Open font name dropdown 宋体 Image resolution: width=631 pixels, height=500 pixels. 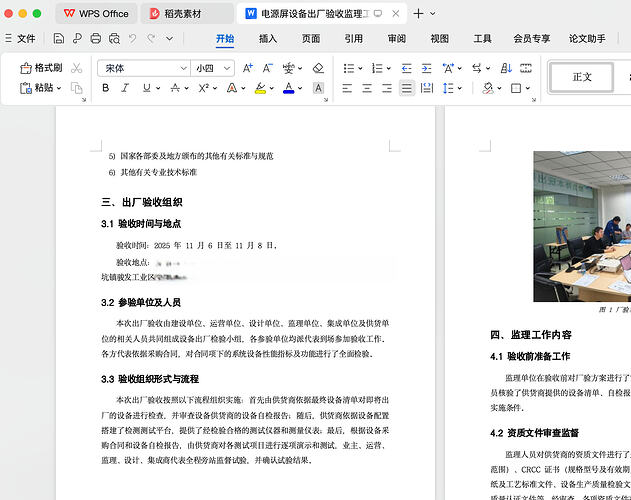(184, 68)
